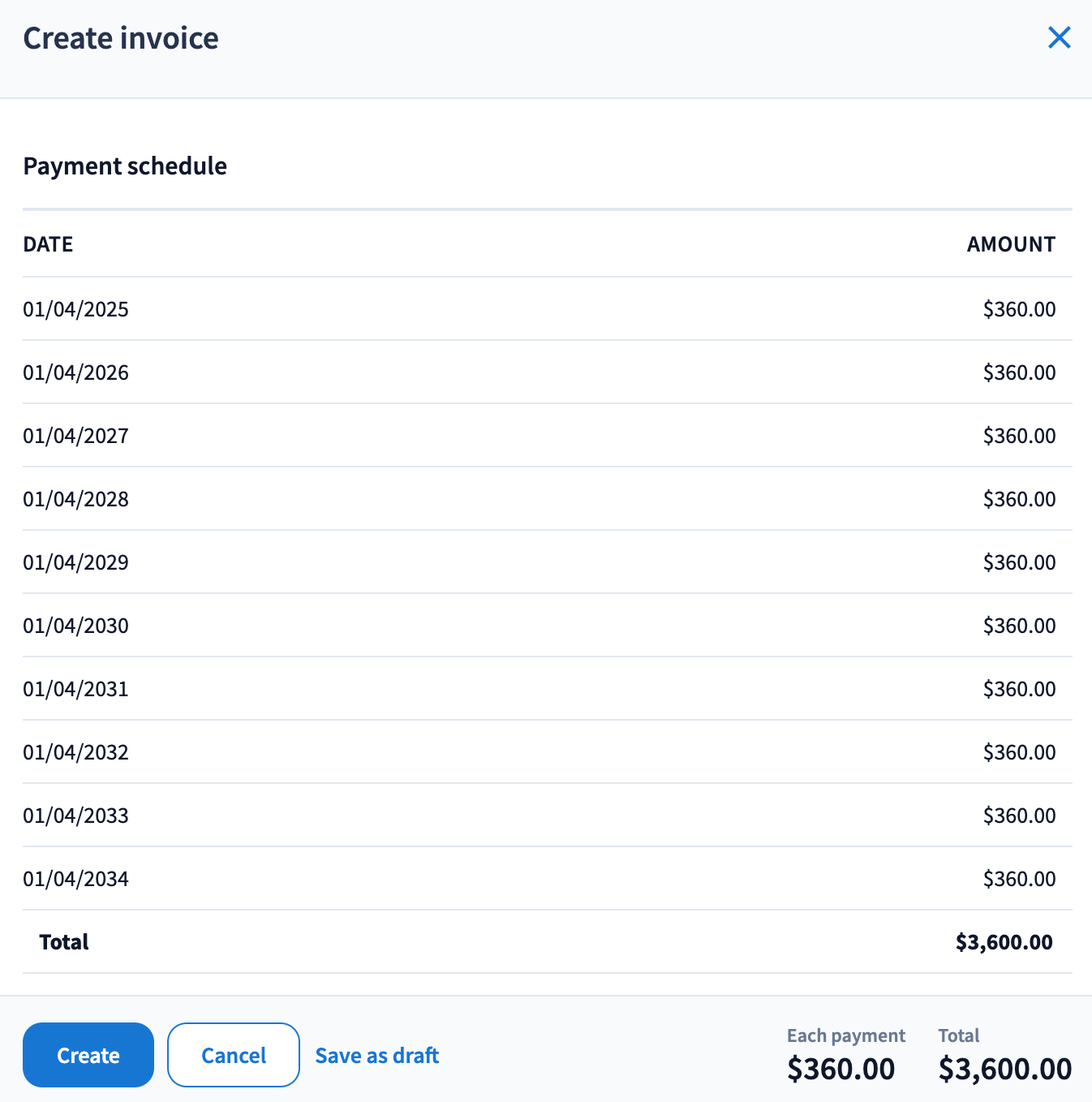Viewport: 1092px width, 1102px height.
Task: Click the DATE column header
Action: (48, 244)
